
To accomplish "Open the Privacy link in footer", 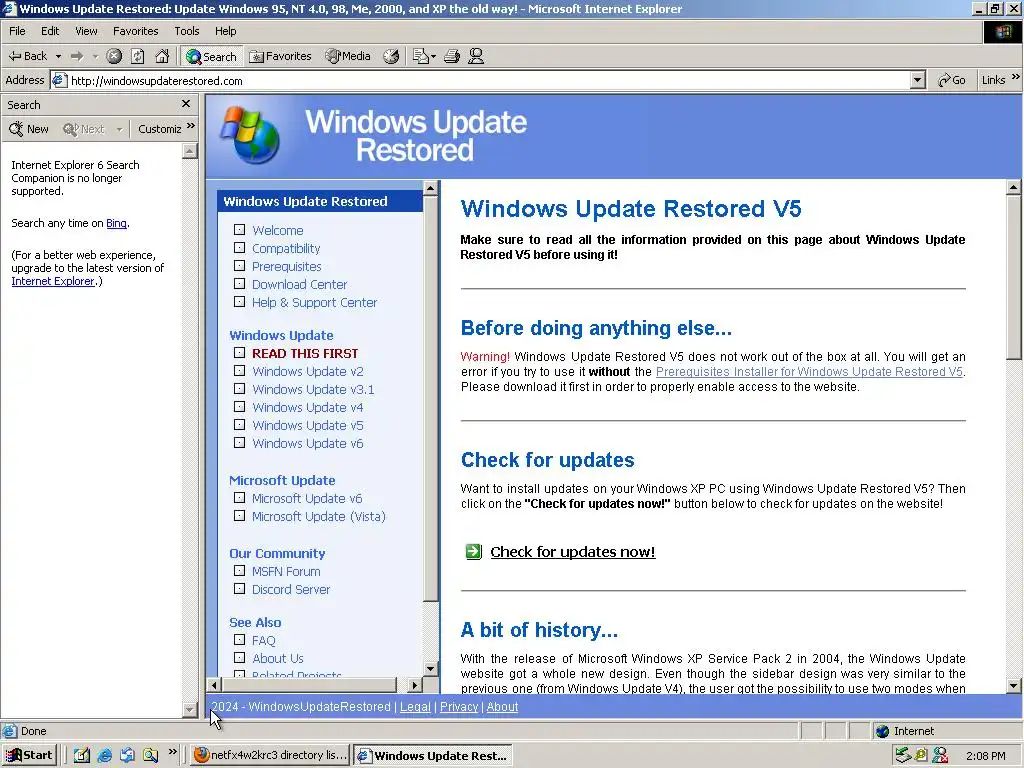I will pyautogui.click(x=459, y=707).
